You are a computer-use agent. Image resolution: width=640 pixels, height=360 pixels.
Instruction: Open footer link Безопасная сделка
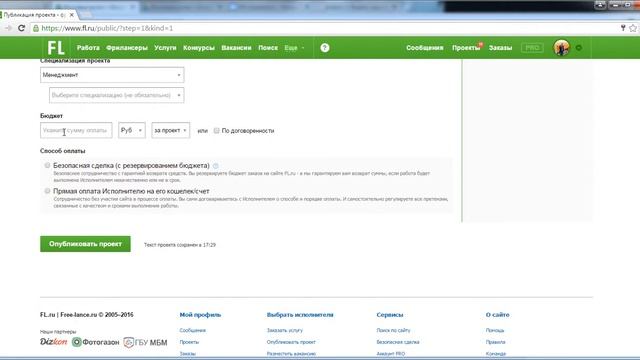pyautogui.click(x=398, y=342)
